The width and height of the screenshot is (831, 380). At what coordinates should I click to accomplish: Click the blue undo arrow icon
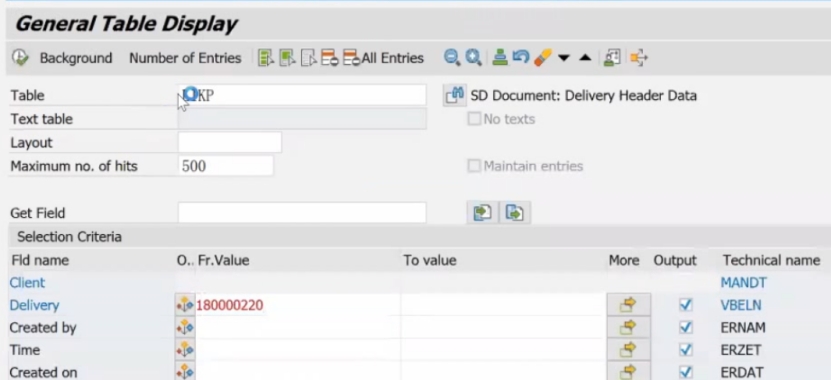pyautogui.click(x=520, y=57)
